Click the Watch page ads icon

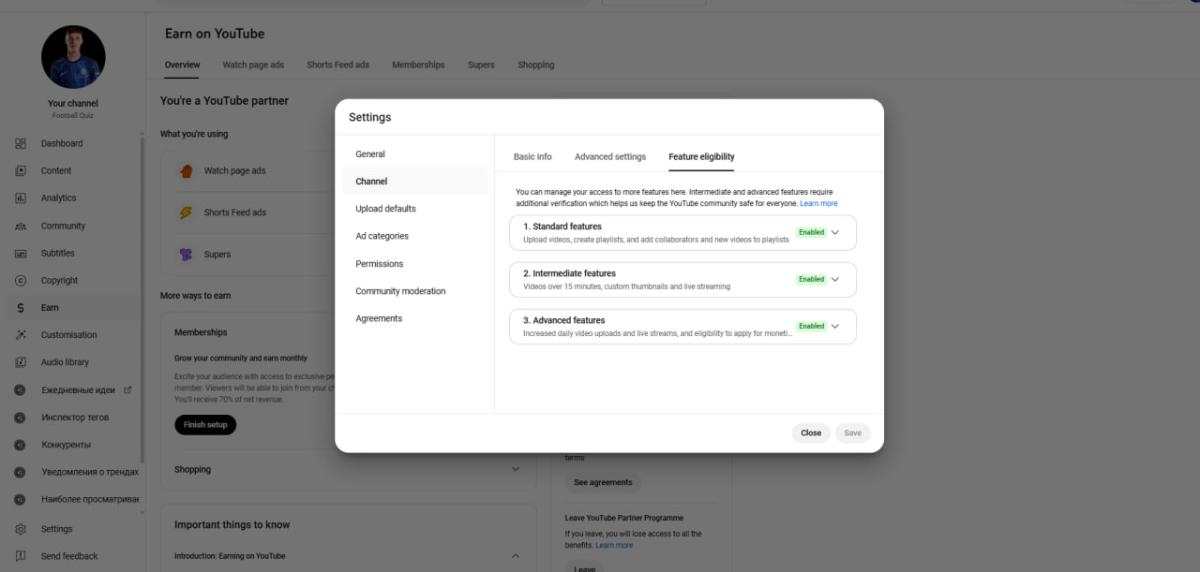(185, 171)
